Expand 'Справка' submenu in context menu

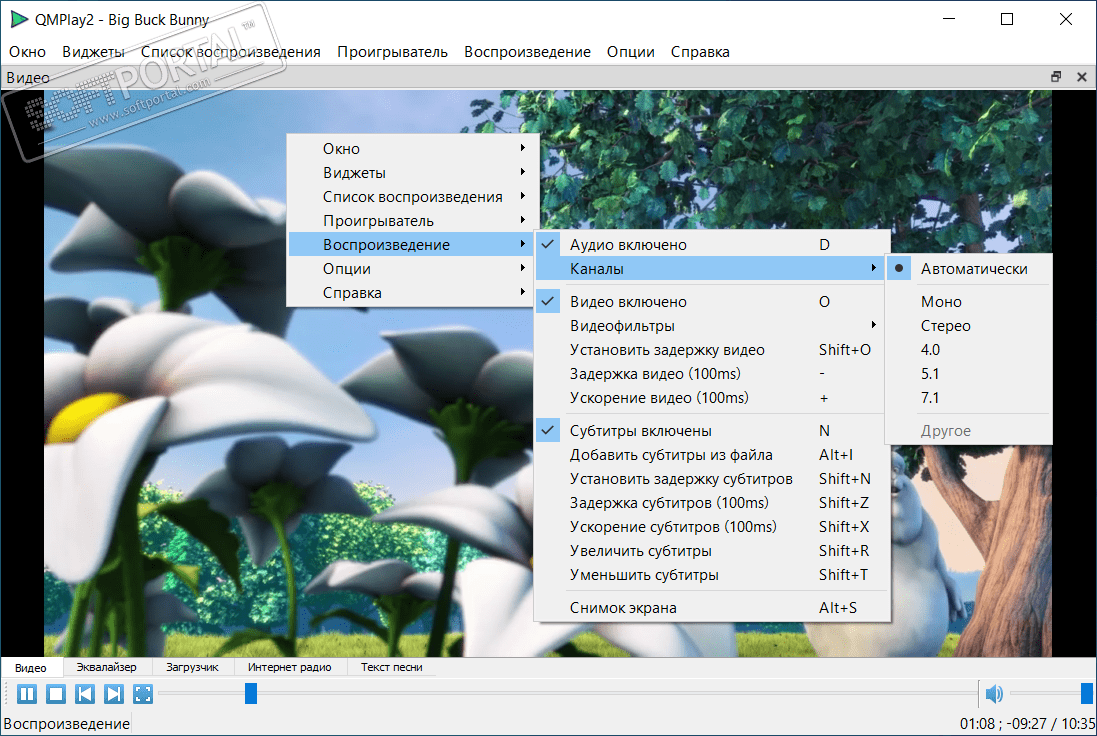coord(413,292)
